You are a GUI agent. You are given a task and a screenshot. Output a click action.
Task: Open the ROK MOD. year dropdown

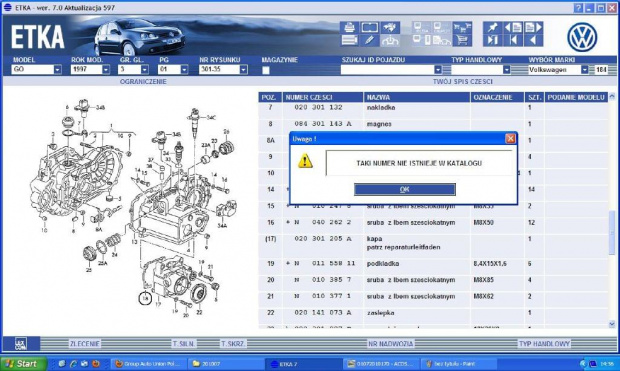pyautogui.click(x=106, y=70)
